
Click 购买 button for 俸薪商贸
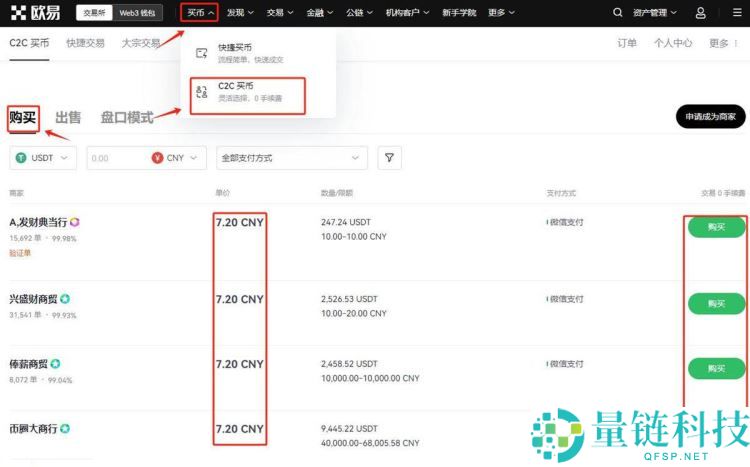pos(717,368)
